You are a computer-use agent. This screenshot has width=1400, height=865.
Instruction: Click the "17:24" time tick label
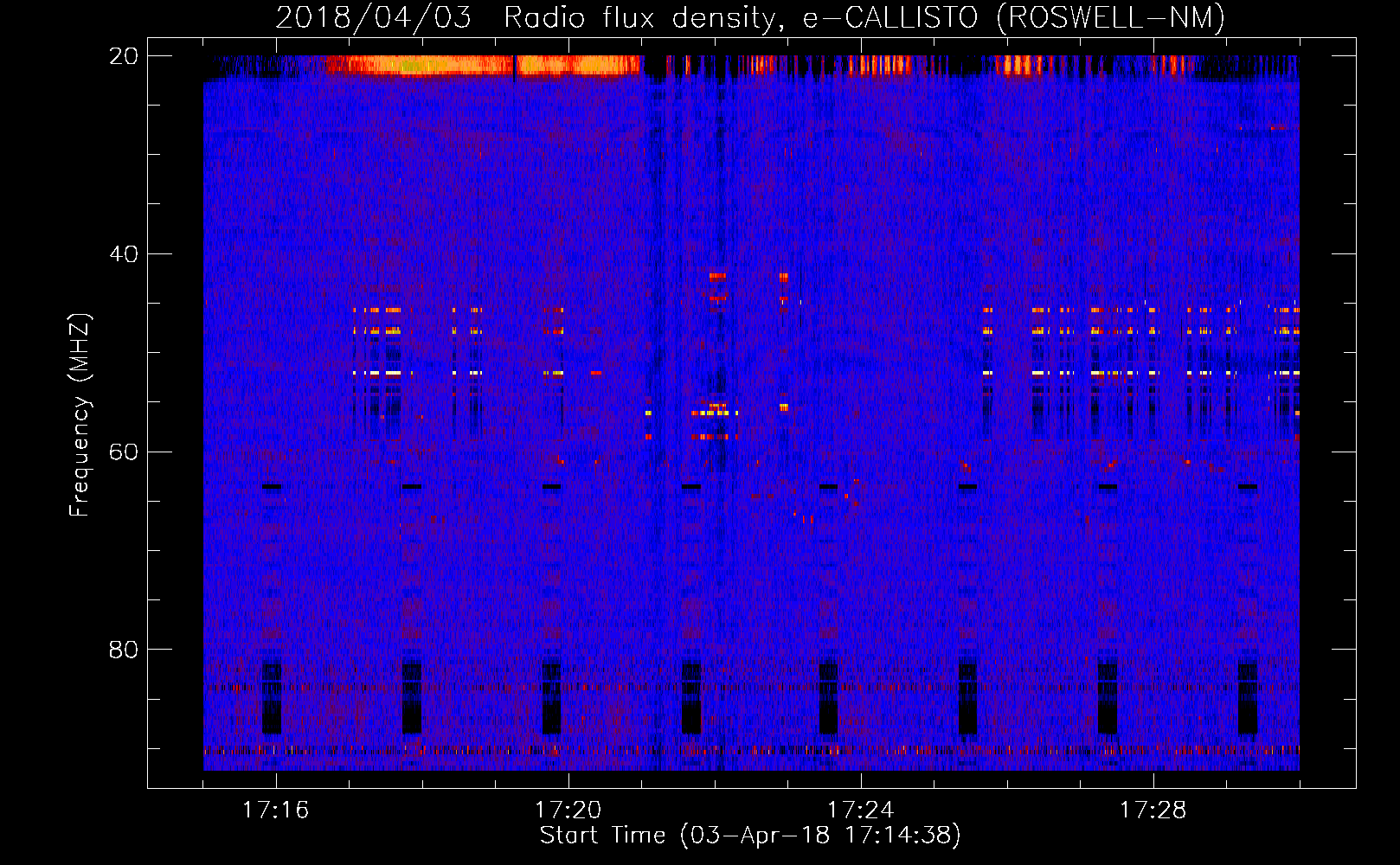point(860,810)
